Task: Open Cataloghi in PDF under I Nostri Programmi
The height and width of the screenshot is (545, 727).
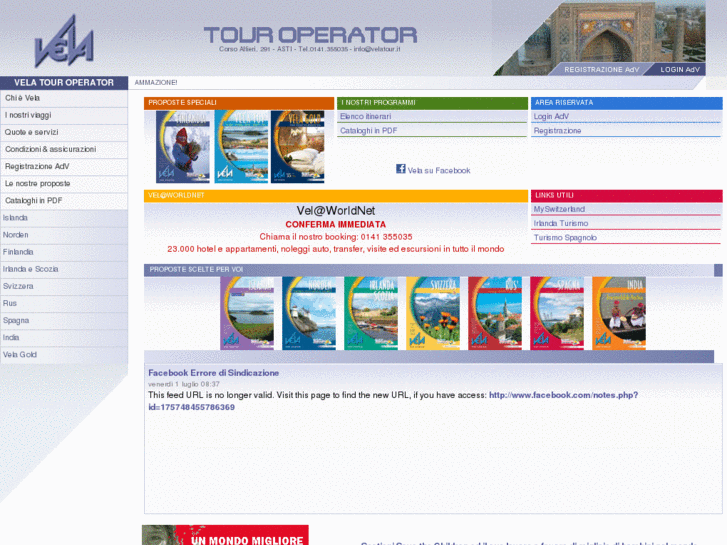Action: [369, 131]
